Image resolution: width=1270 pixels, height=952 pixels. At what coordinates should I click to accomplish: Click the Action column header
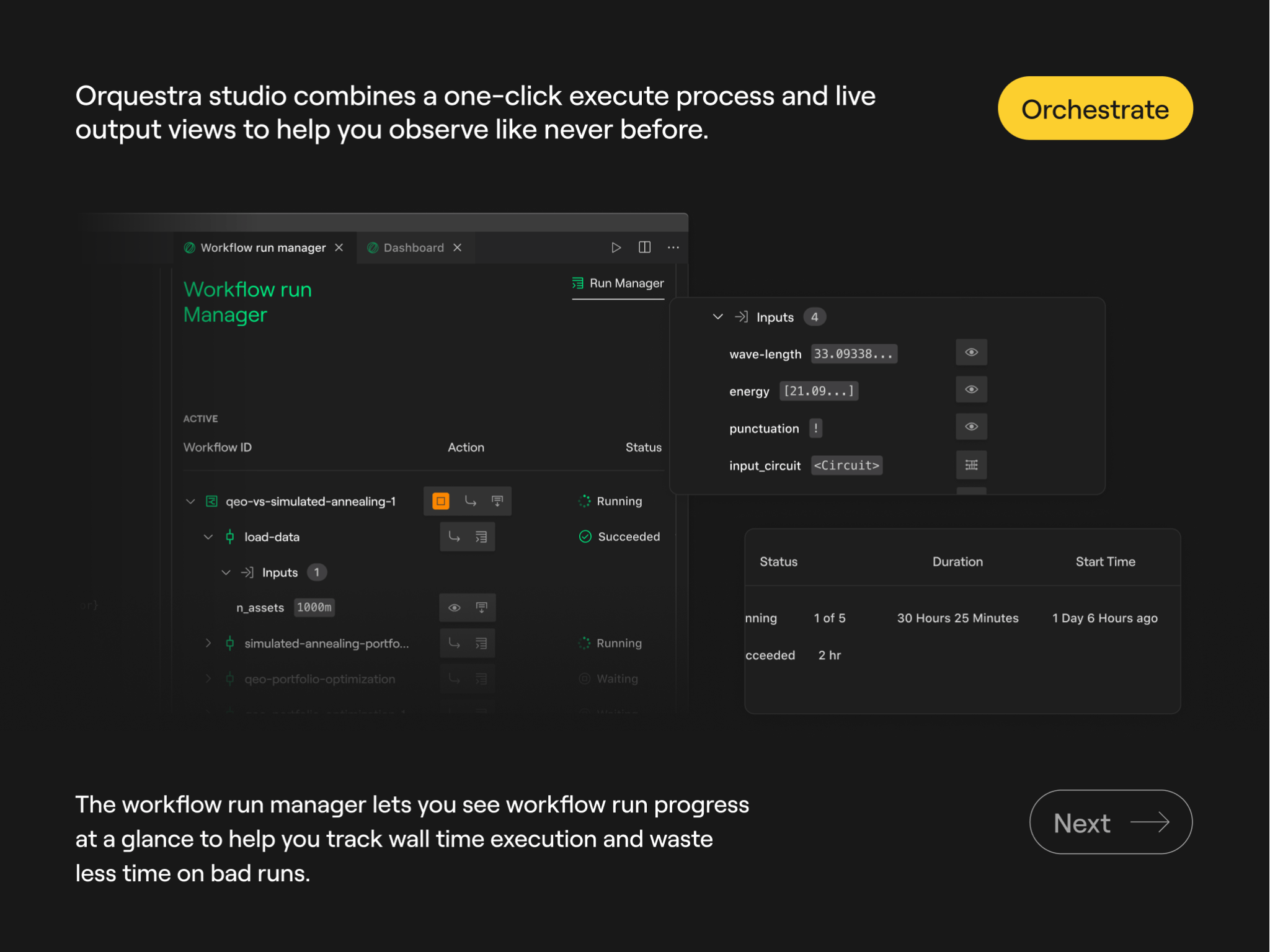click(x=466, y=447)
